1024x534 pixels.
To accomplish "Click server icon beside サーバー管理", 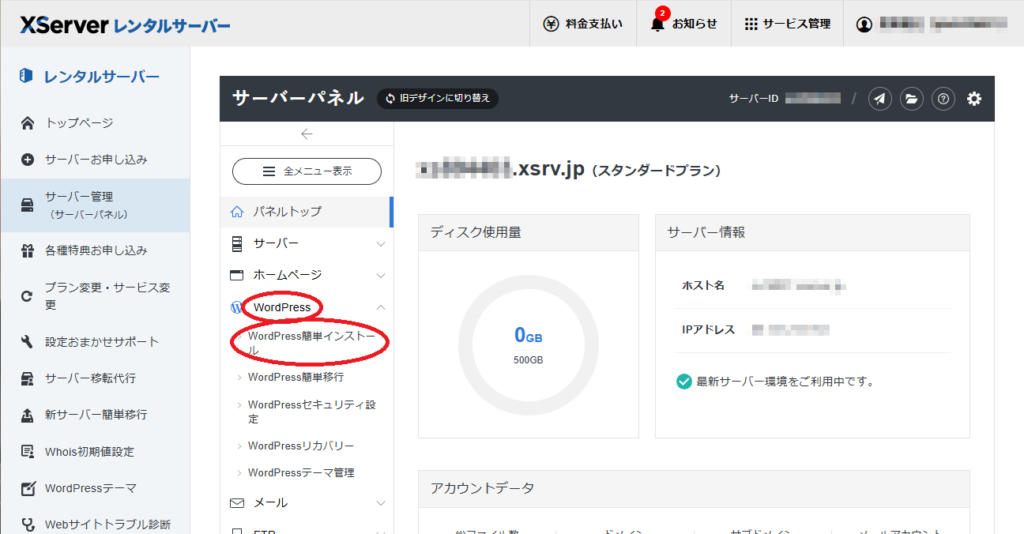I will coord(27,205).
